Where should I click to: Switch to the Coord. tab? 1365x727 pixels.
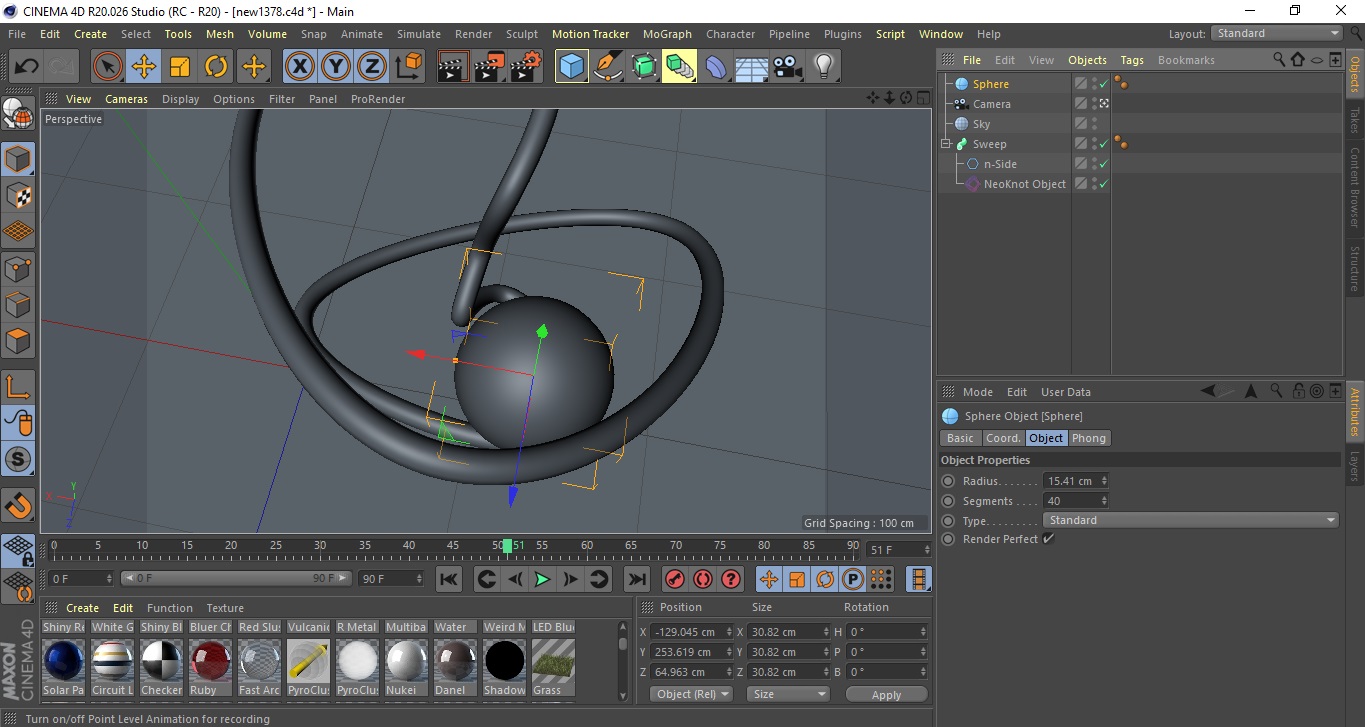point(1003,438)
